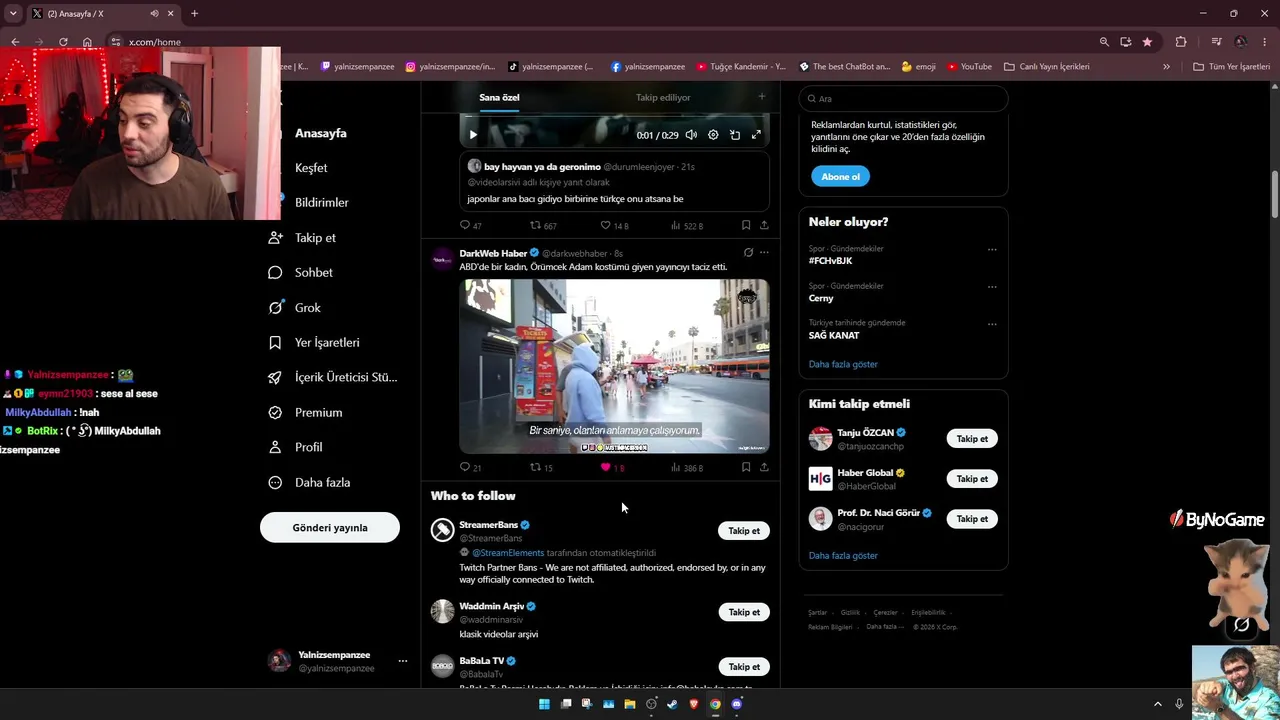Click the microphone tray icon
Viewport: 1280px width, 720px height.
(1180, 704)
